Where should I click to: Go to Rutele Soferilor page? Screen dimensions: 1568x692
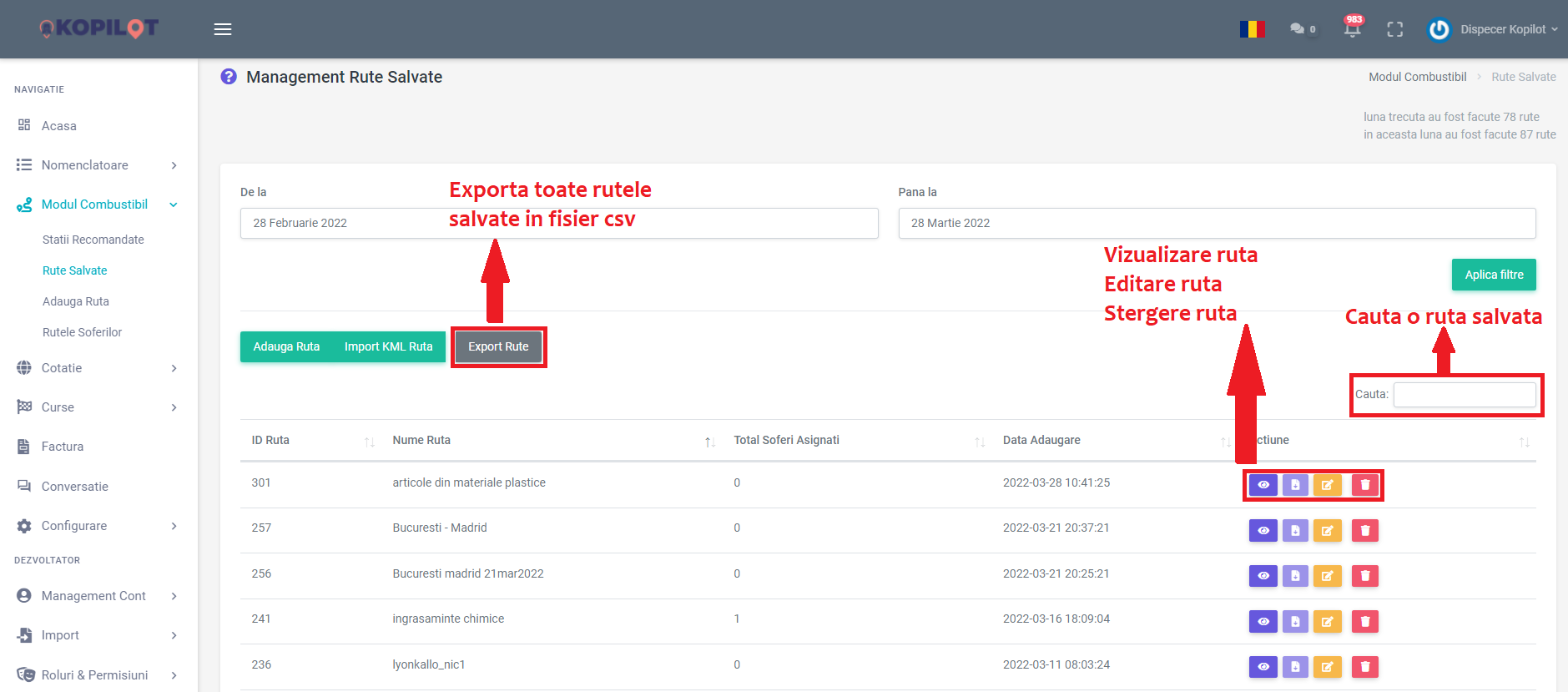(82, 332)
